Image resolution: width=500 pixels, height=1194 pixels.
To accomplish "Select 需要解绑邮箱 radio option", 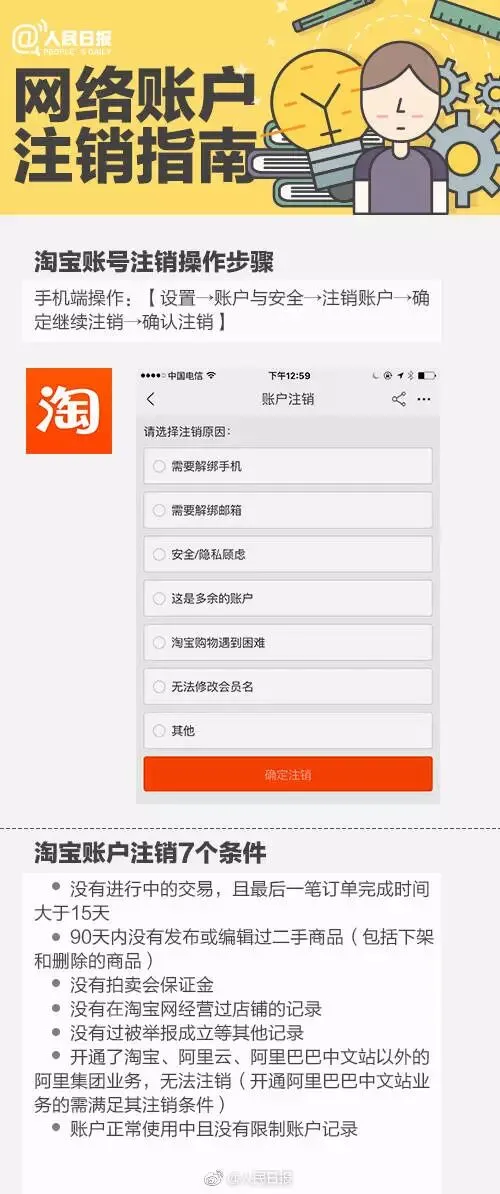I will (288, 510).
